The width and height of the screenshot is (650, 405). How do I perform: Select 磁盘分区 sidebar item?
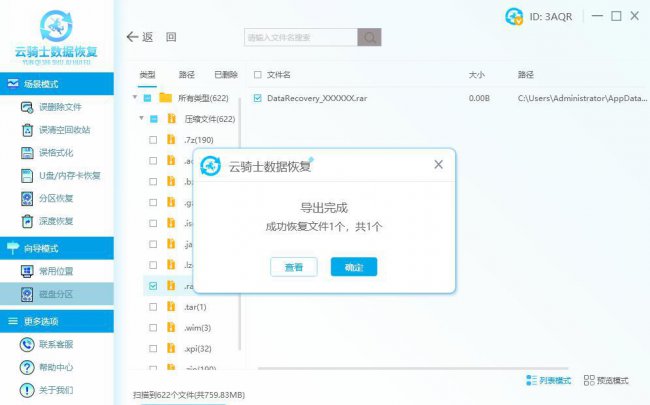pos(57,294)
